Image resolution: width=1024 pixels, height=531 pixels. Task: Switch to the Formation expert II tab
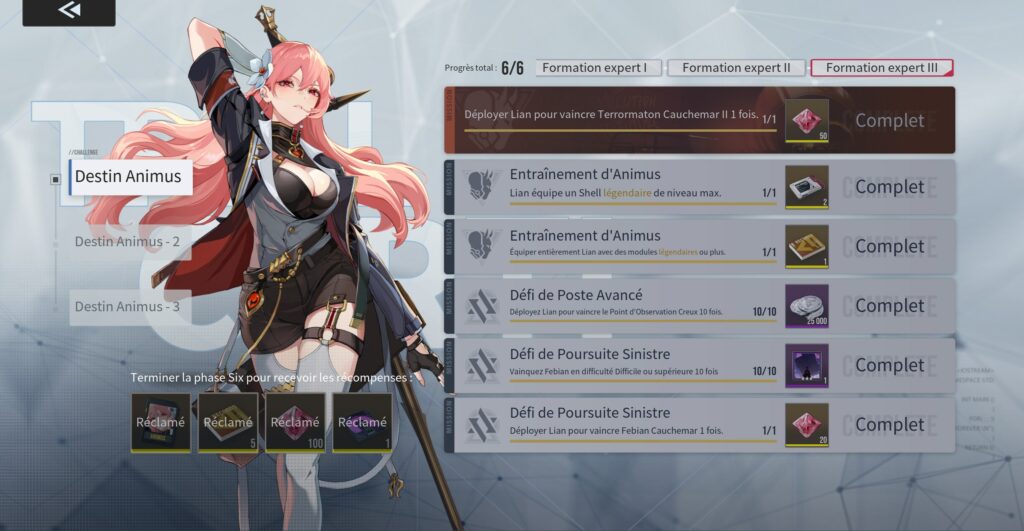coord(736,67)
